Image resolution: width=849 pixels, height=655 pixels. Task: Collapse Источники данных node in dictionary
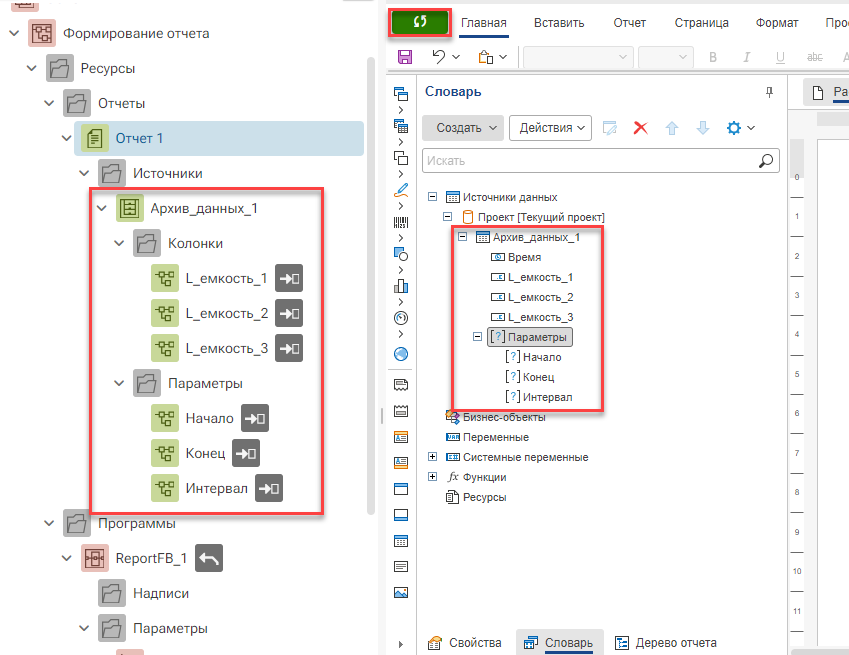point(432,197)
